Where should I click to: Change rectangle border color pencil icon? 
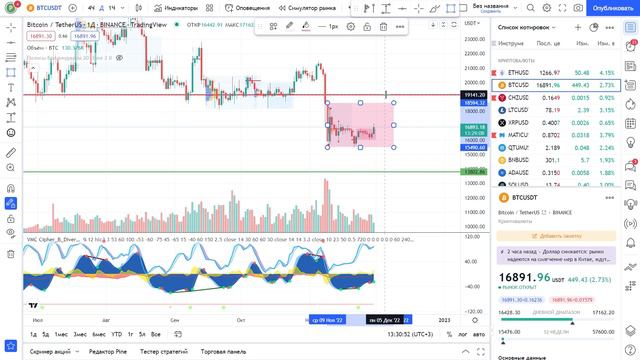click(x=289, y=27)
